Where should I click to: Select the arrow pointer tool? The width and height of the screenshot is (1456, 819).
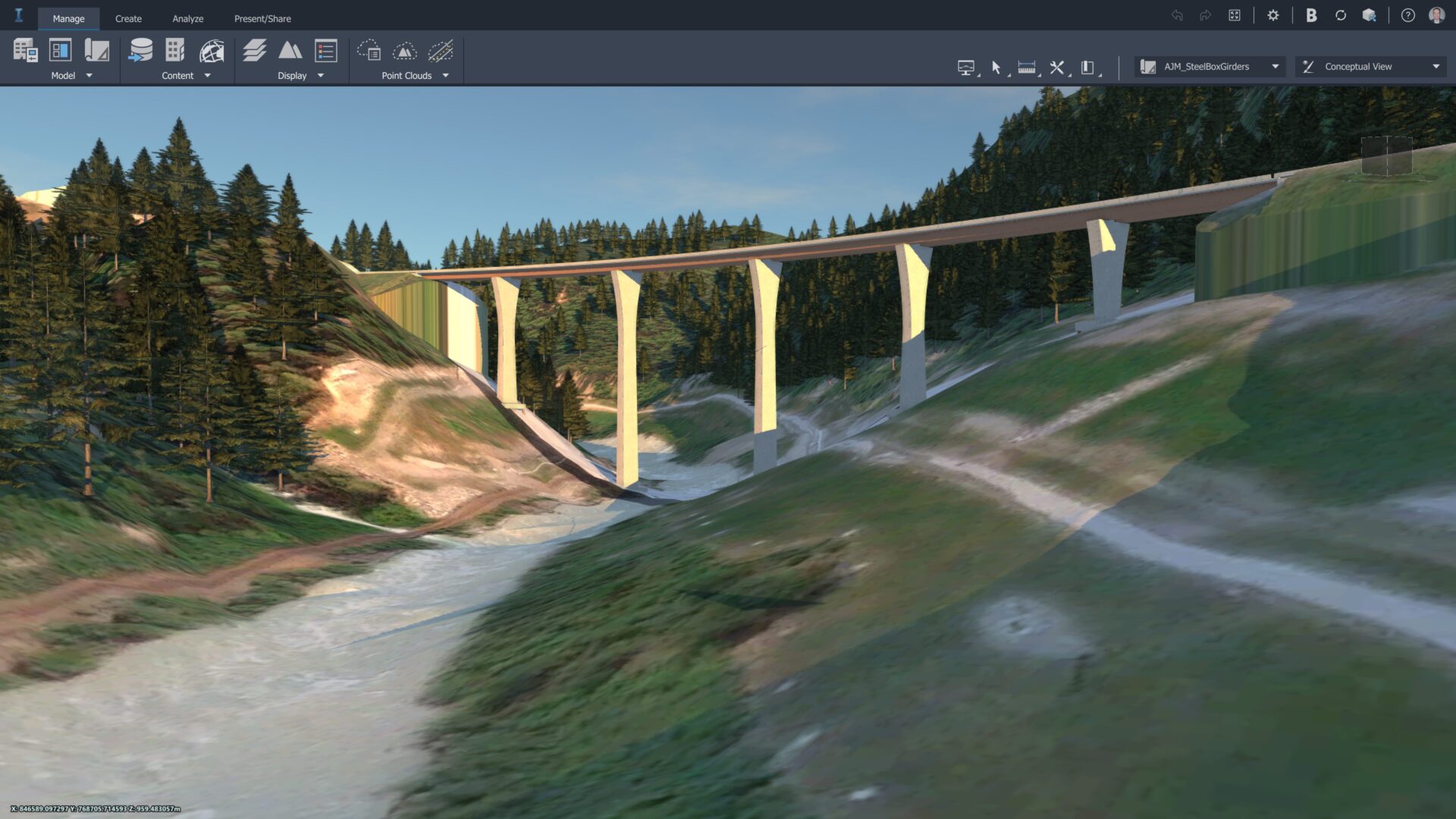(x=996, y=67)
